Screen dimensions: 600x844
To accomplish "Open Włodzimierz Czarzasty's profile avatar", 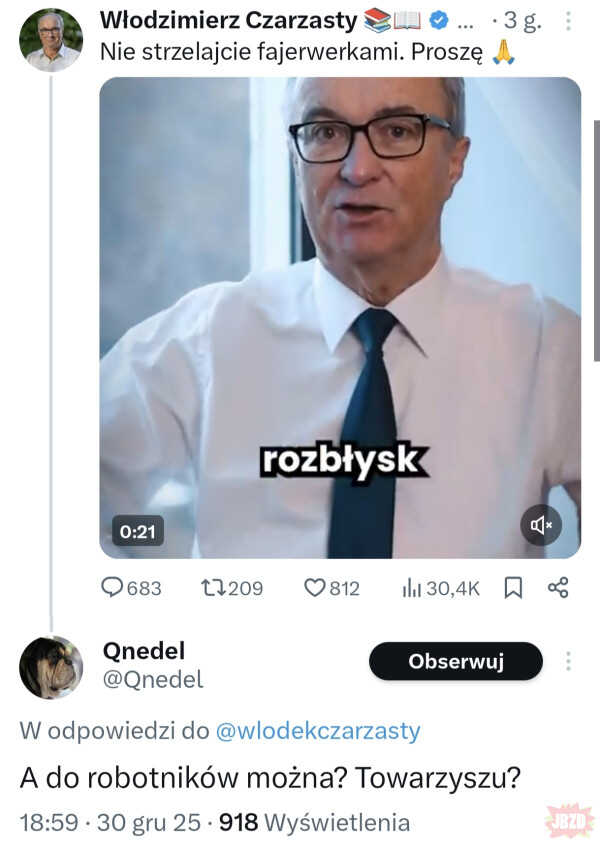I will coord(51,40).
